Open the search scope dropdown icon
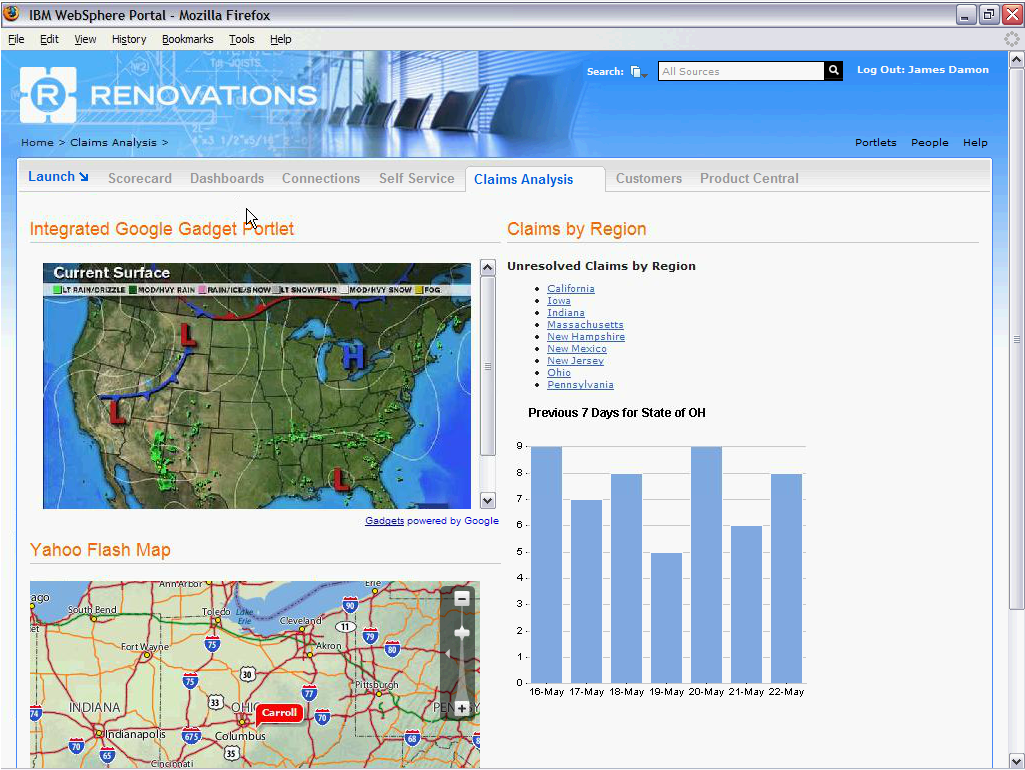Image resolution: width=1025 pixels, height=770 pixels. click(639, 72)
